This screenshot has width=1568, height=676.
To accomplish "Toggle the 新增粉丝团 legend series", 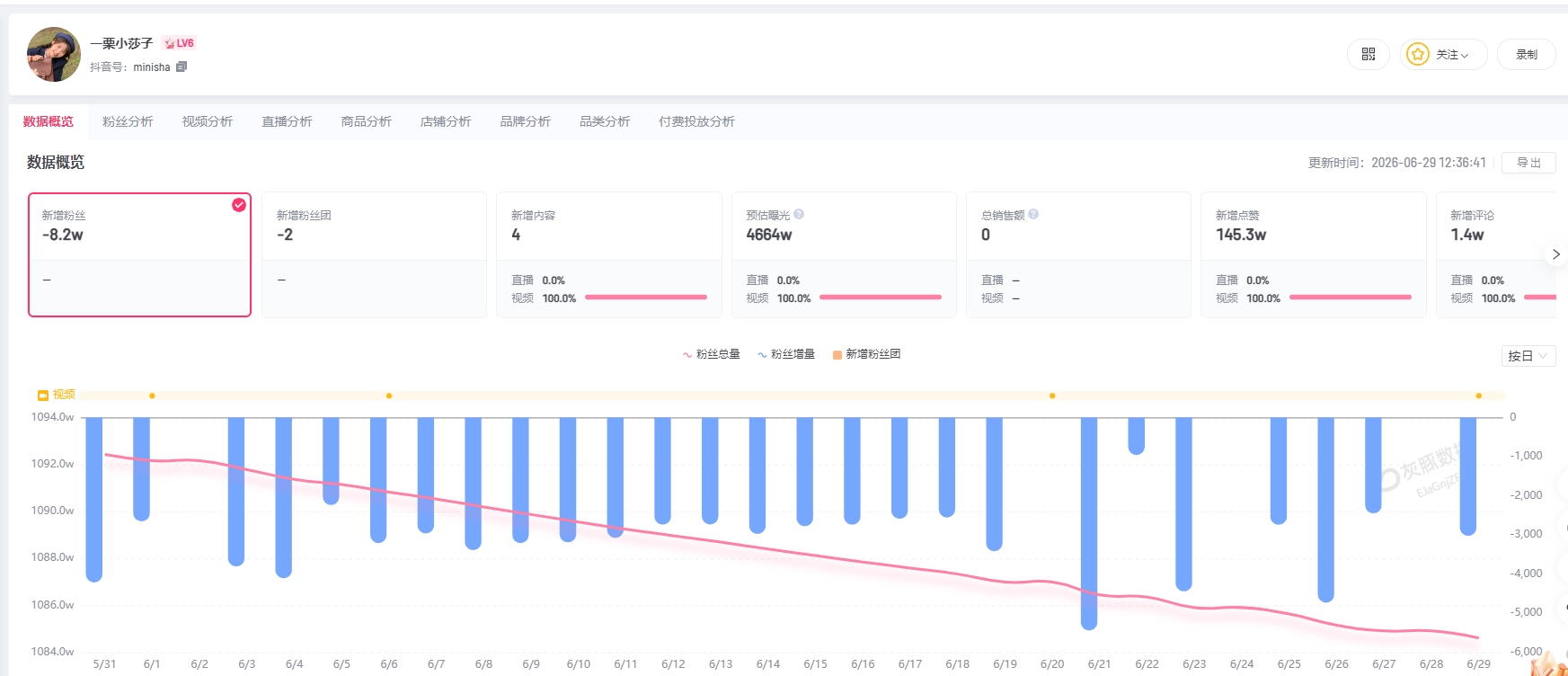I will coord(866,354).
